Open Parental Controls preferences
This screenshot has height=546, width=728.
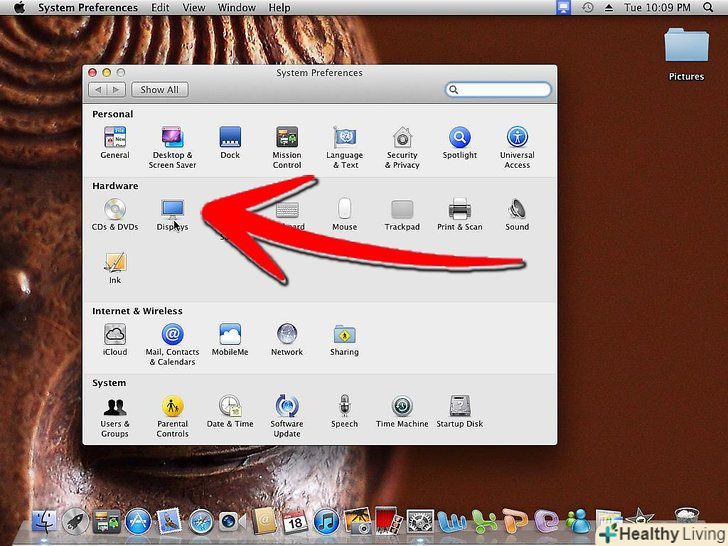[x=172, y=416]
